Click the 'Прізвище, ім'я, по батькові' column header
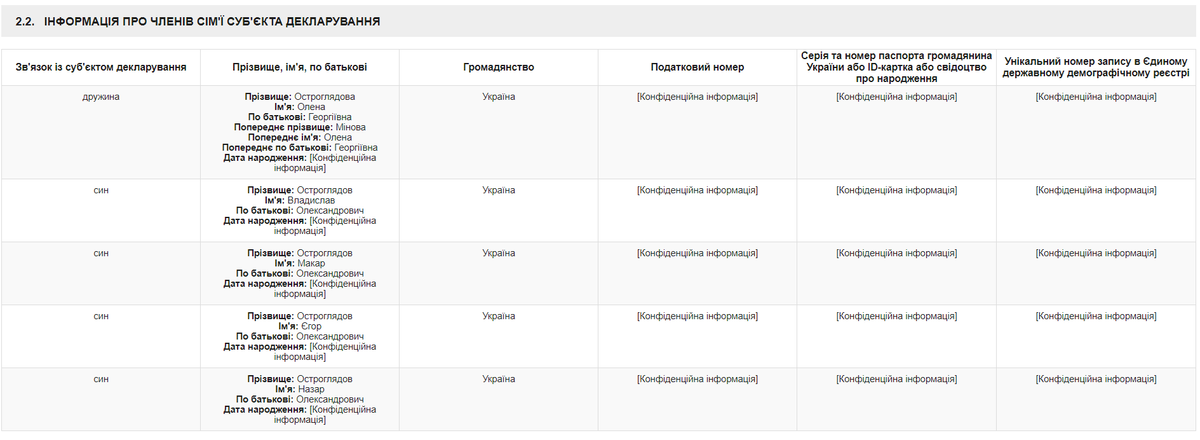Image resolution: width=1200 pixels, height=440 pixels. pos(299,67)
